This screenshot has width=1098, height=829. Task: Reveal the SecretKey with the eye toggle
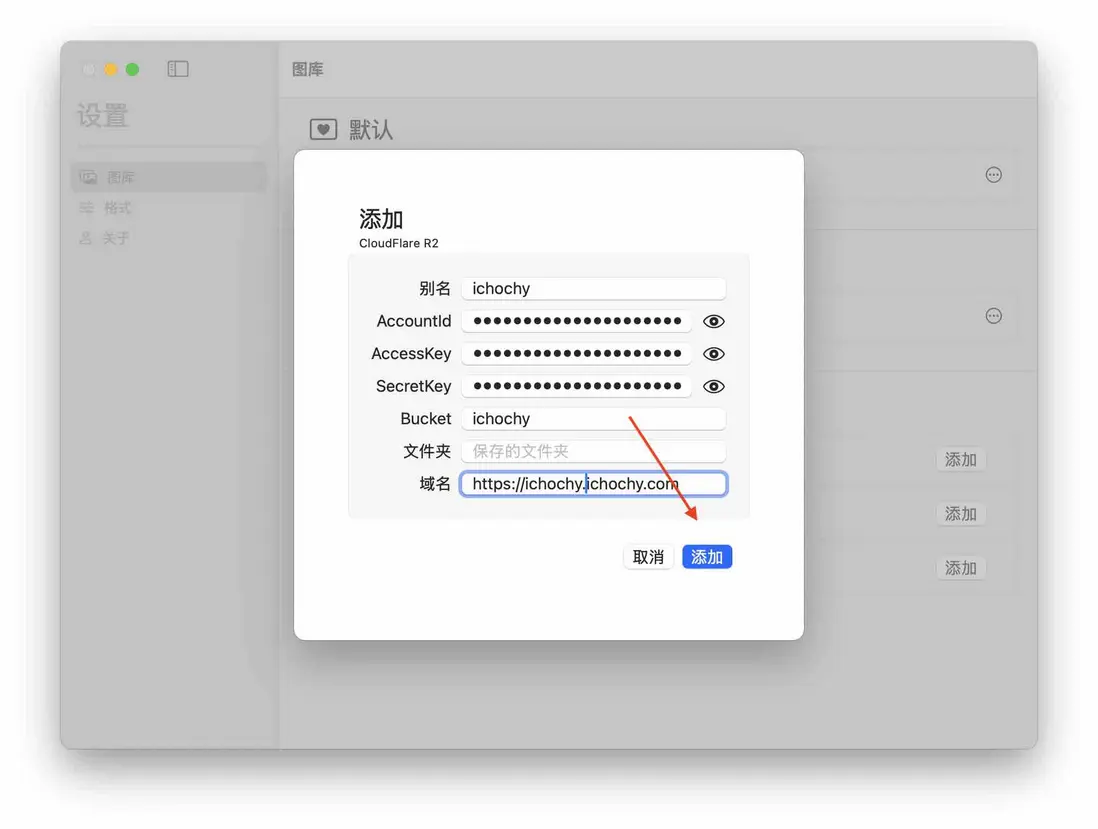pyautogui.click(x=713, y=385)
